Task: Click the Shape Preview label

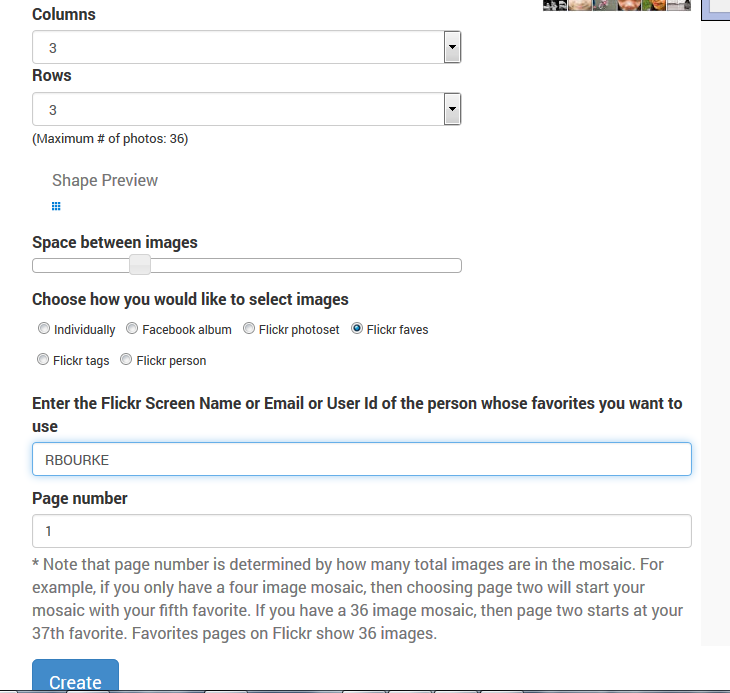Action: pyautogui.click(x=105, y=180)
